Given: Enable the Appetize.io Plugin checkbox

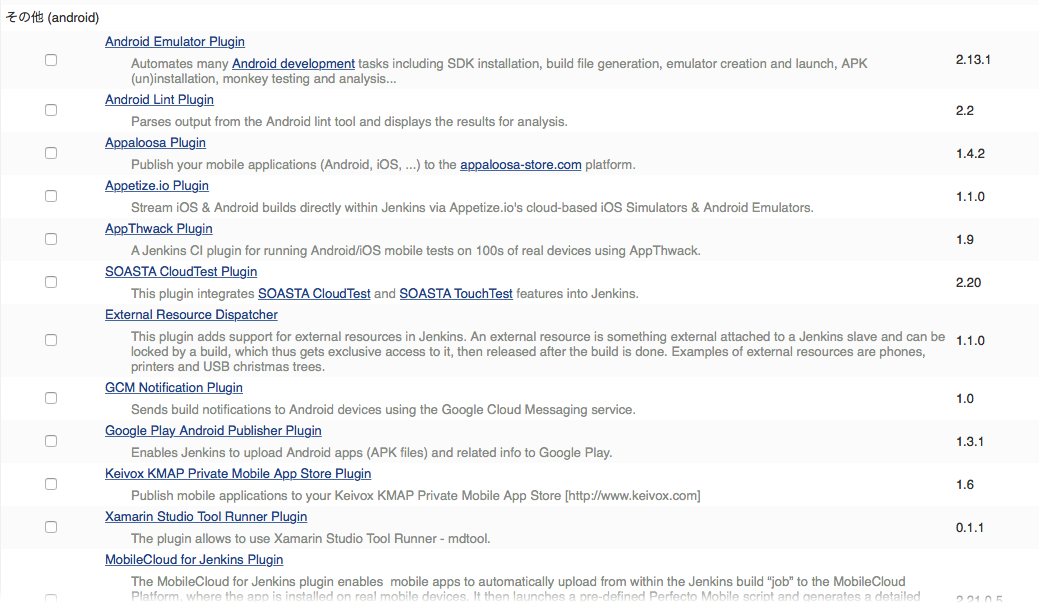Looking at the screenshot, I should [51, 196].
